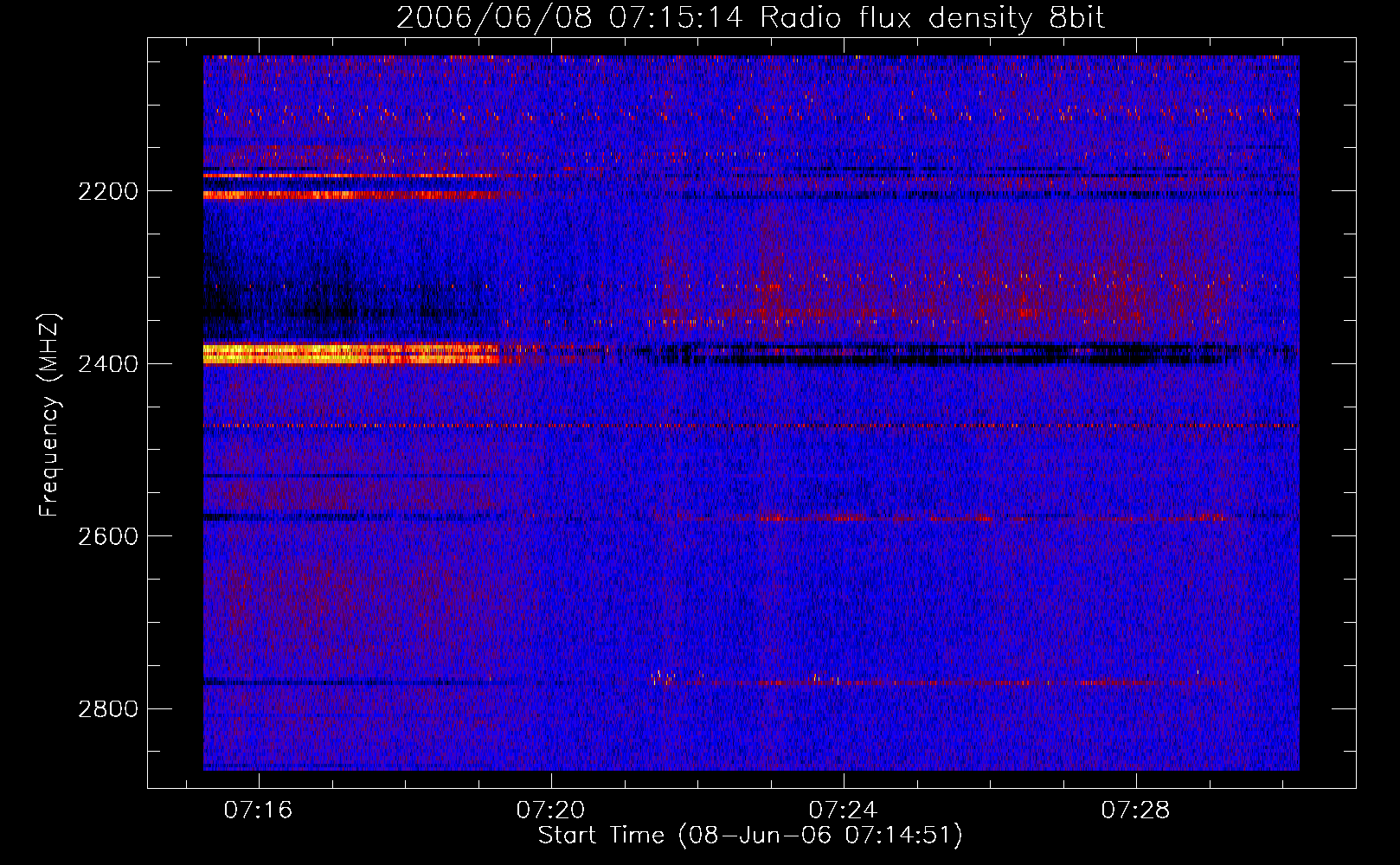Click the 07:24 time tick label
Image resolution: width=1400 pixels, height=865 pixels.
[x=843, y=811]
